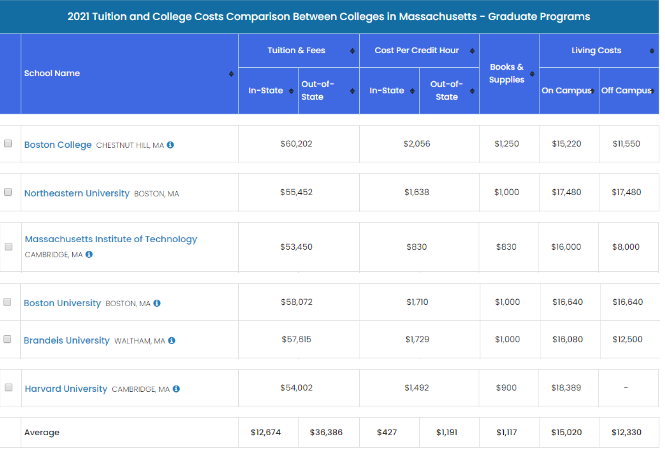This screenshot has width=665, height=451.
Task: Click MIT off-campus cost $8,000
Action: click(626, 247)
